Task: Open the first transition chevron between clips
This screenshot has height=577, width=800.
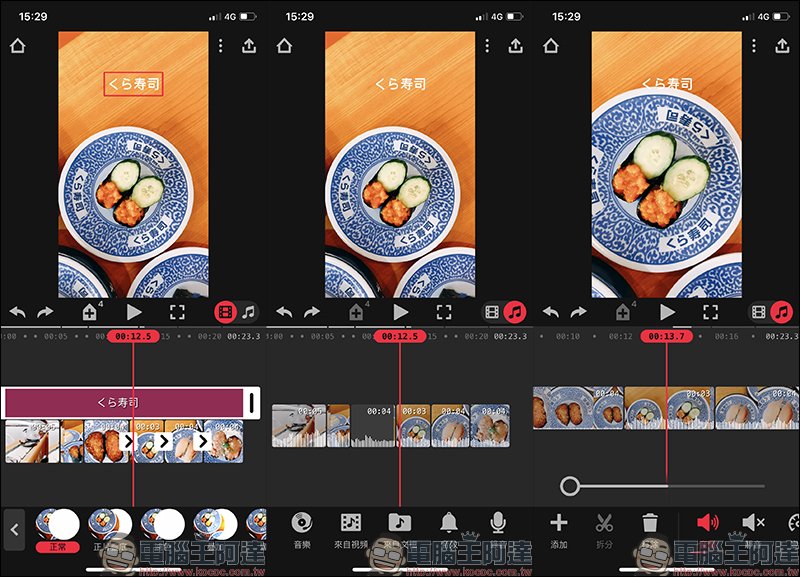Action: (x=128, y=441)
